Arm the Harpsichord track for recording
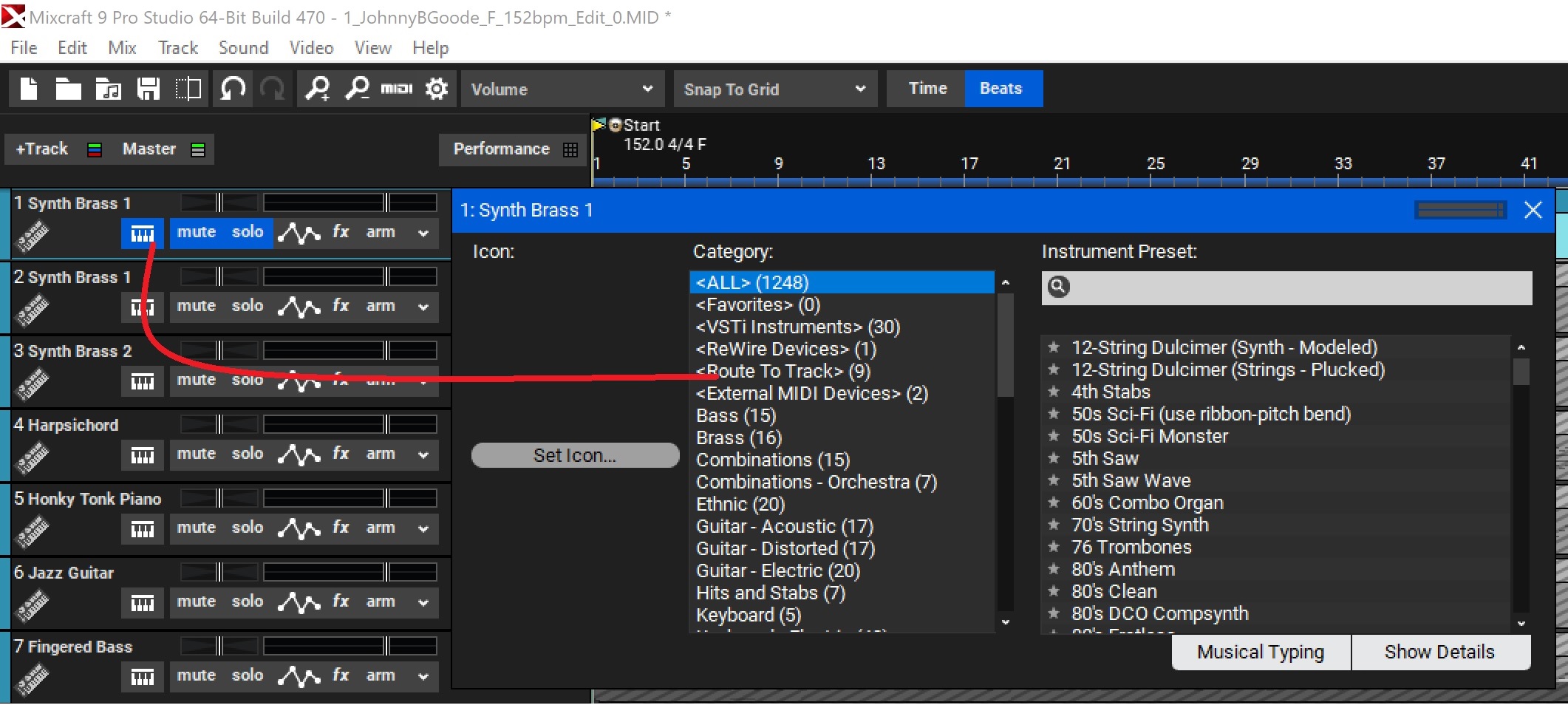The height and width of the screenshot is (705, 1568). coord(381,454)
